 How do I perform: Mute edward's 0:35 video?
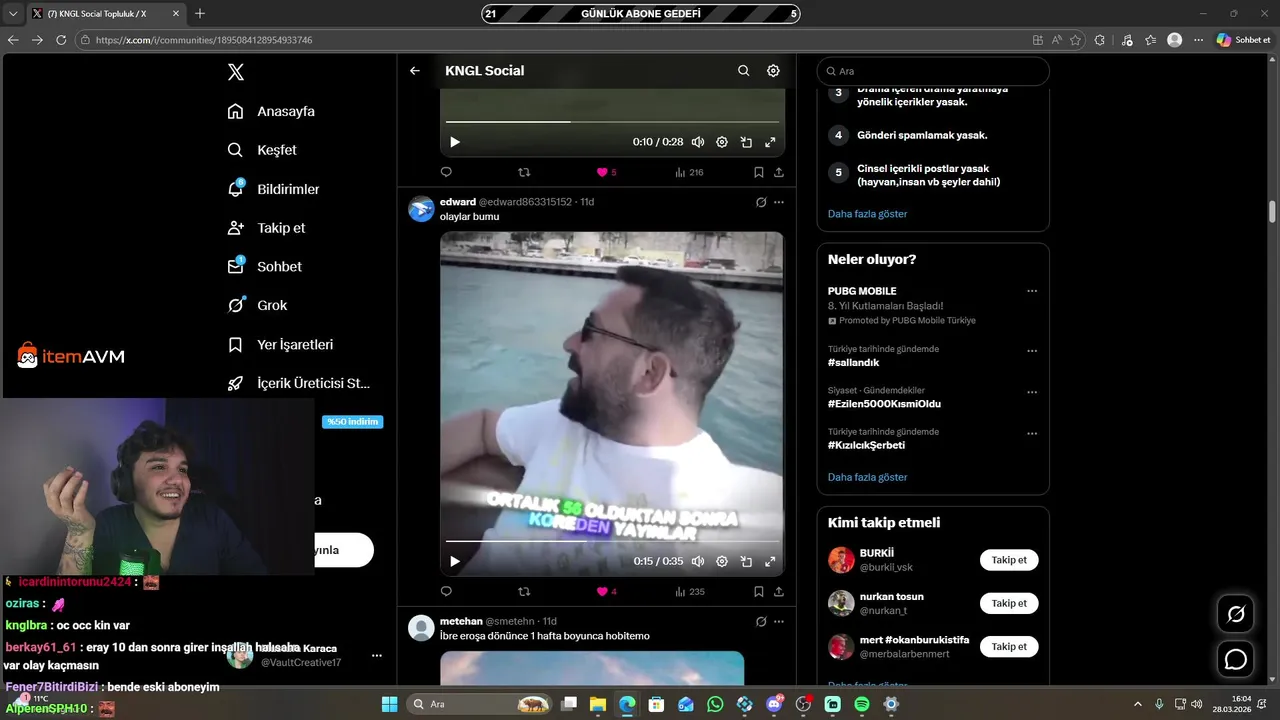698,561
